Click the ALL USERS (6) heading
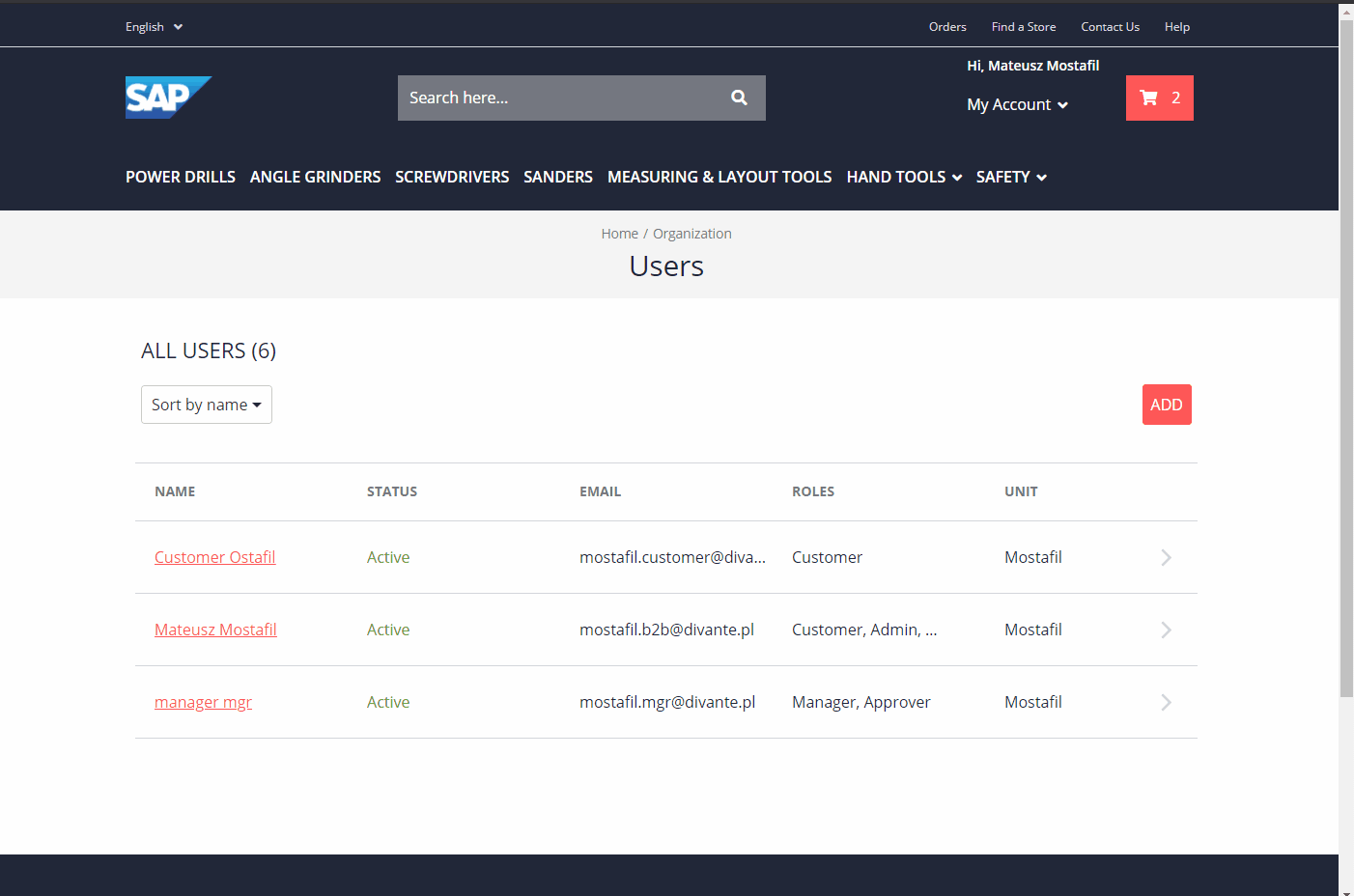Screen dimensions: 1354x896 (209, 350)
